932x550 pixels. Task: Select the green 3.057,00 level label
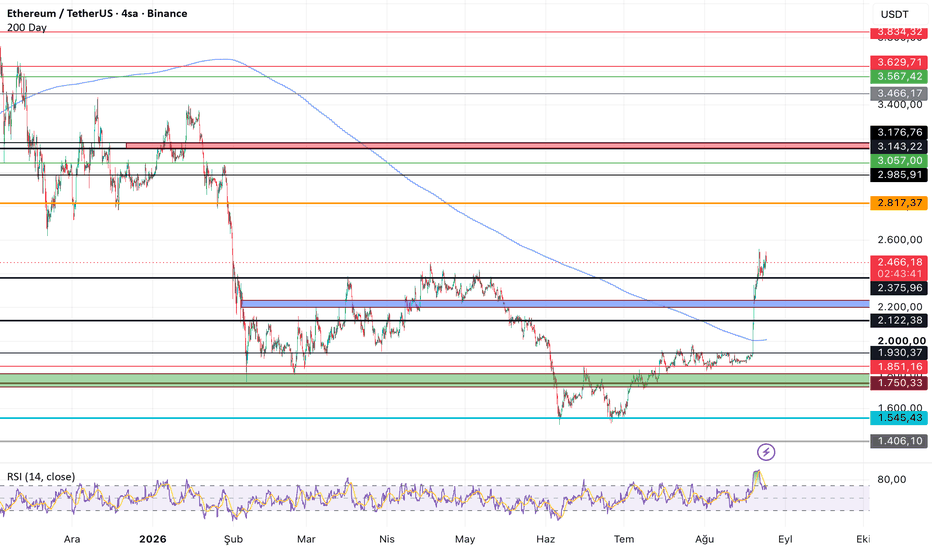[x=898, y=161]
